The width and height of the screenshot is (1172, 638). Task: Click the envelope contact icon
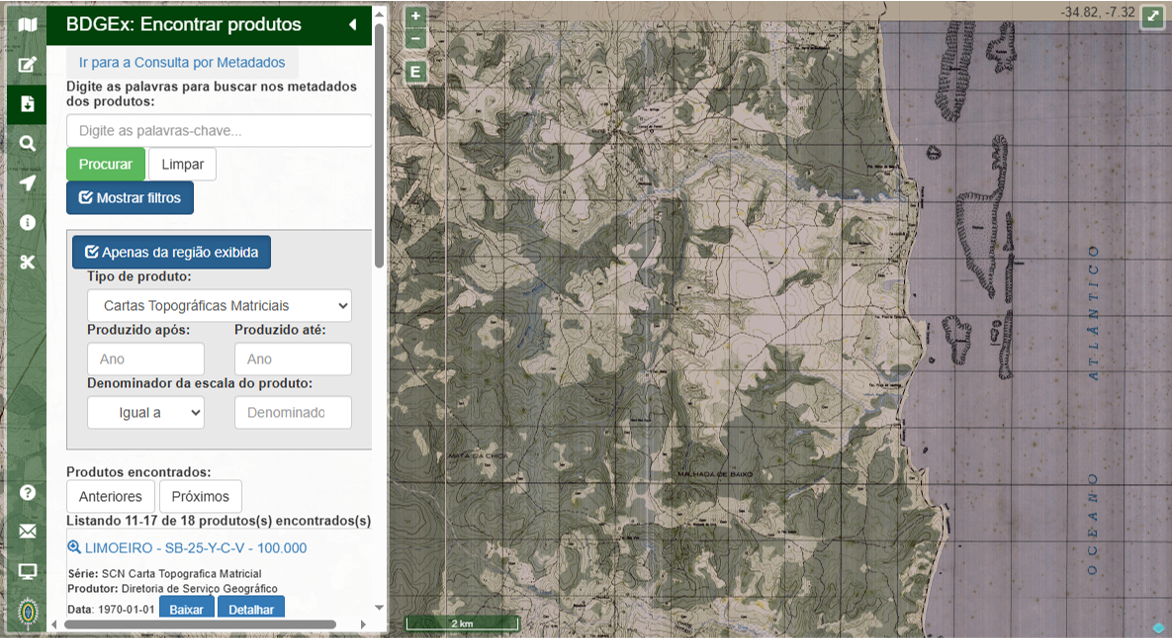pos(27,531)
